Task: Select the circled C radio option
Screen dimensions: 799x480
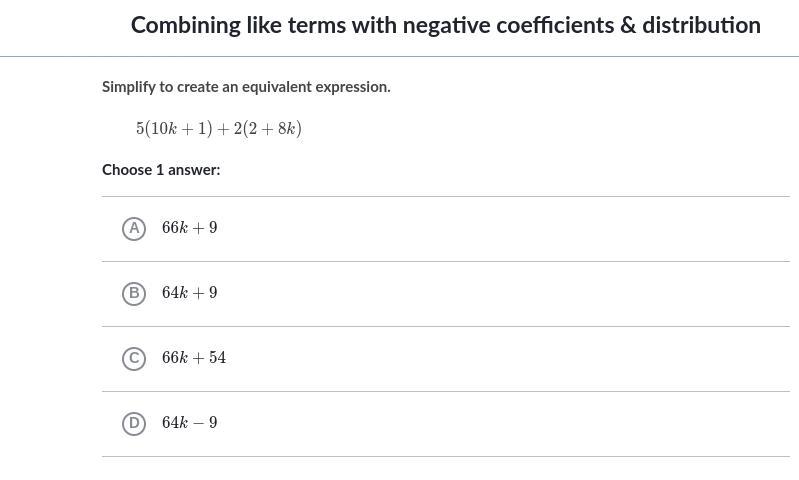Action: tap(134, 358)
